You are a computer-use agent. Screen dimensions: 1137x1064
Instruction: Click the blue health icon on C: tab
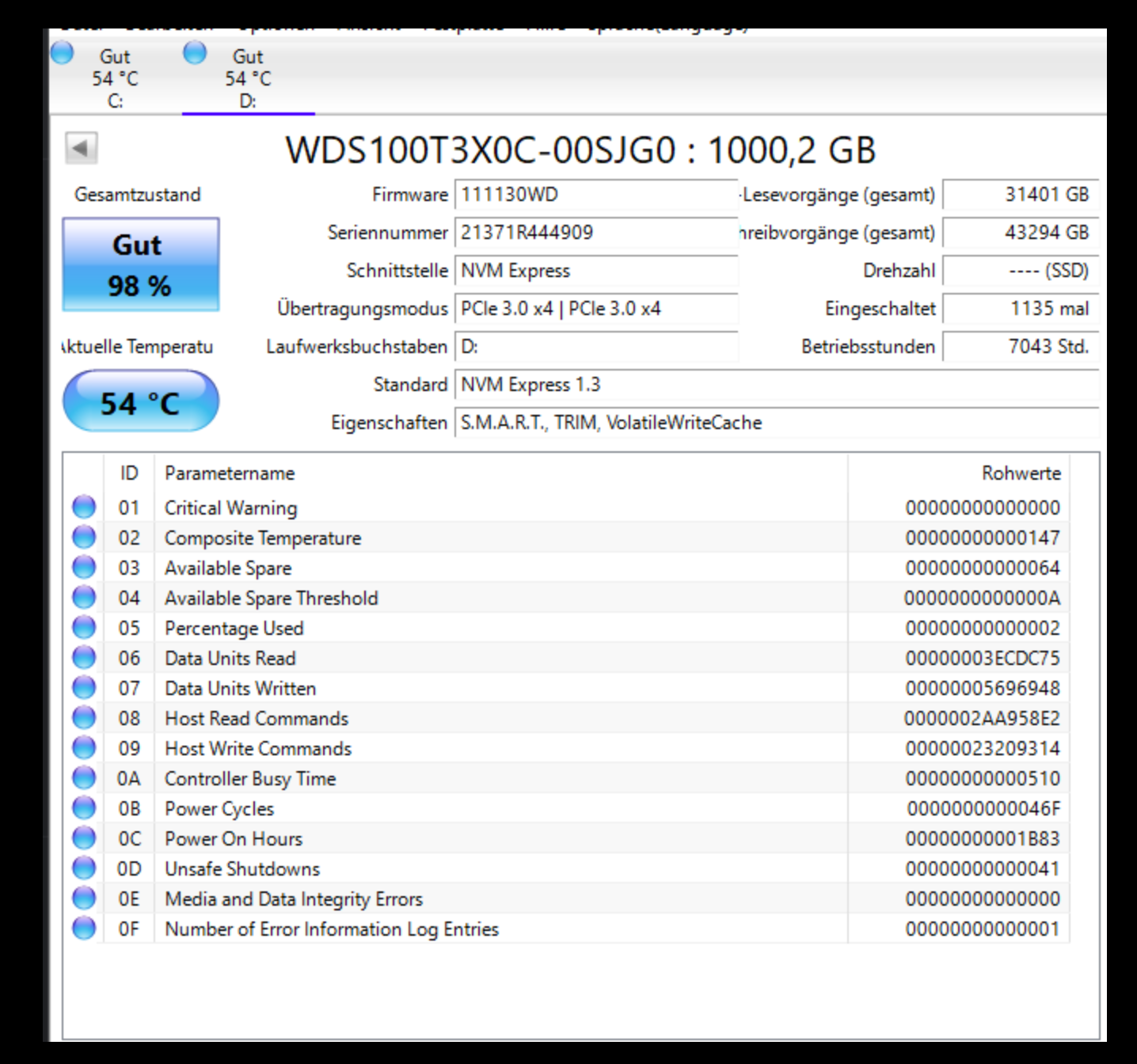click(x=62, y=53)
